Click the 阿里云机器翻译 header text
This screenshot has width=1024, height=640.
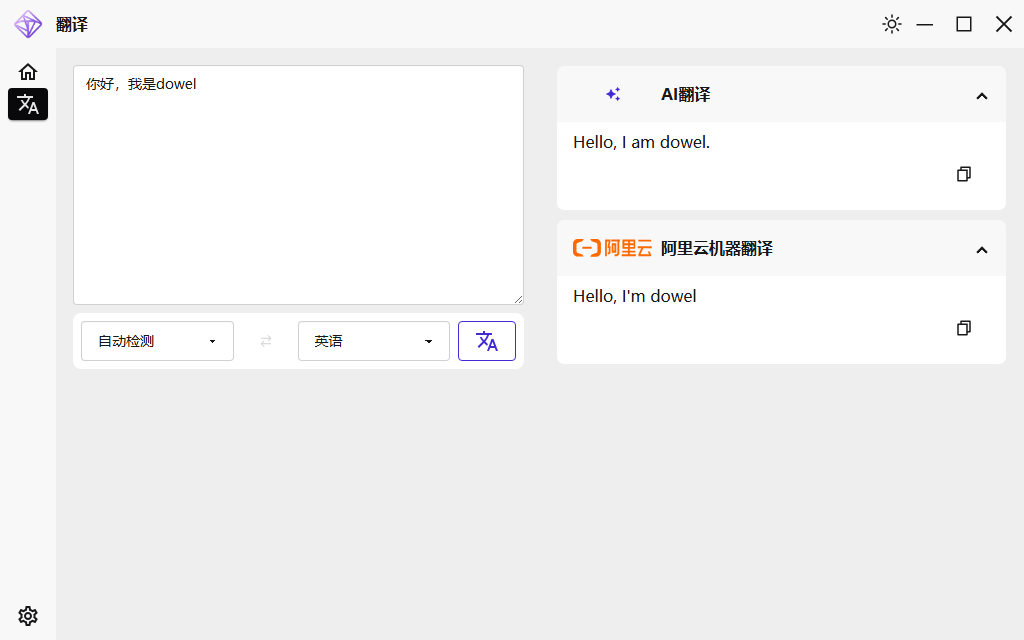click(716, 248)
